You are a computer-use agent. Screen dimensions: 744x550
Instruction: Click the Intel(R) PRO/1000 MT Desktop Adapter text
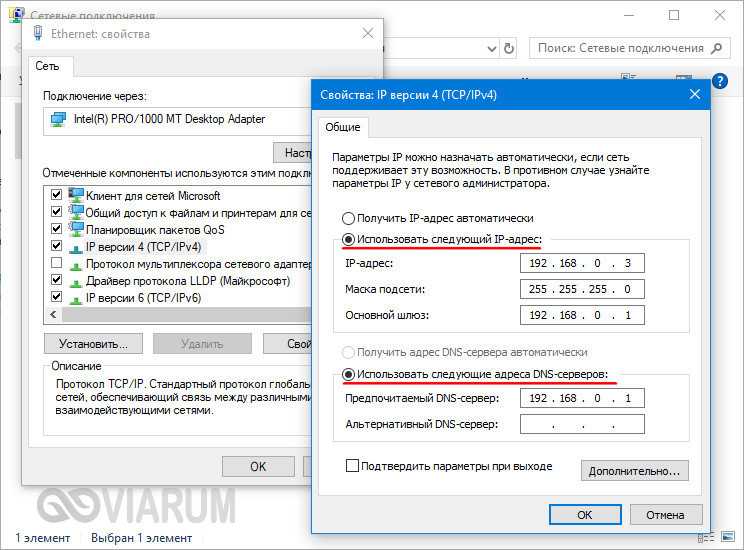point(169,119)
